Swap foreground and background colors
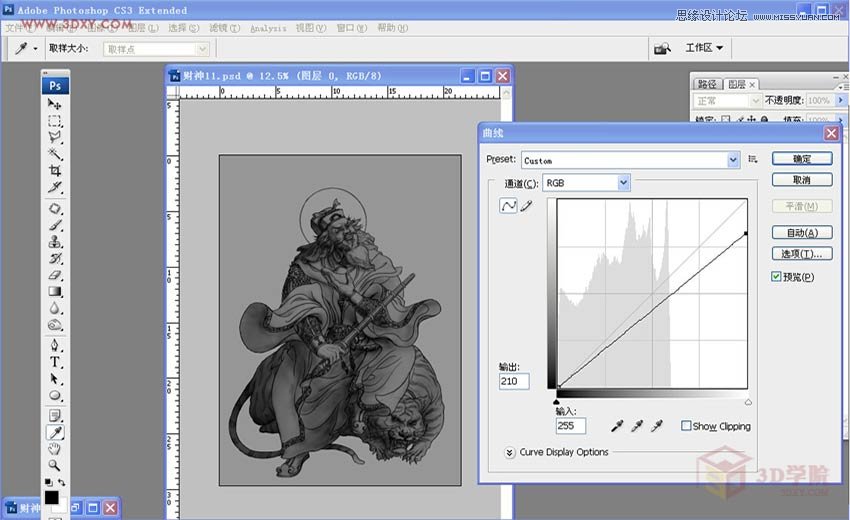Image resolution: width=850 pixels, height=520 pixels. pyautogui.click(x=62, y=482)
